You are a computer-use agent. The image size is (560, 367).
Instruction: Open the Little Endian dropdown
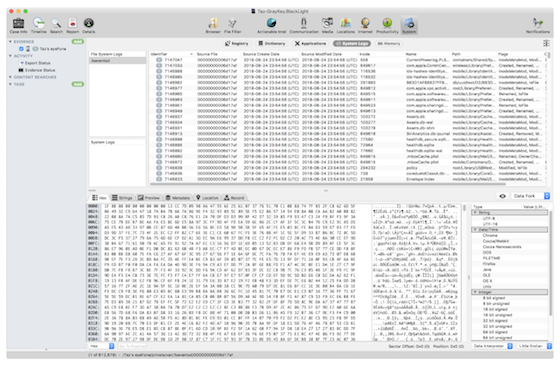coord(534,346)
